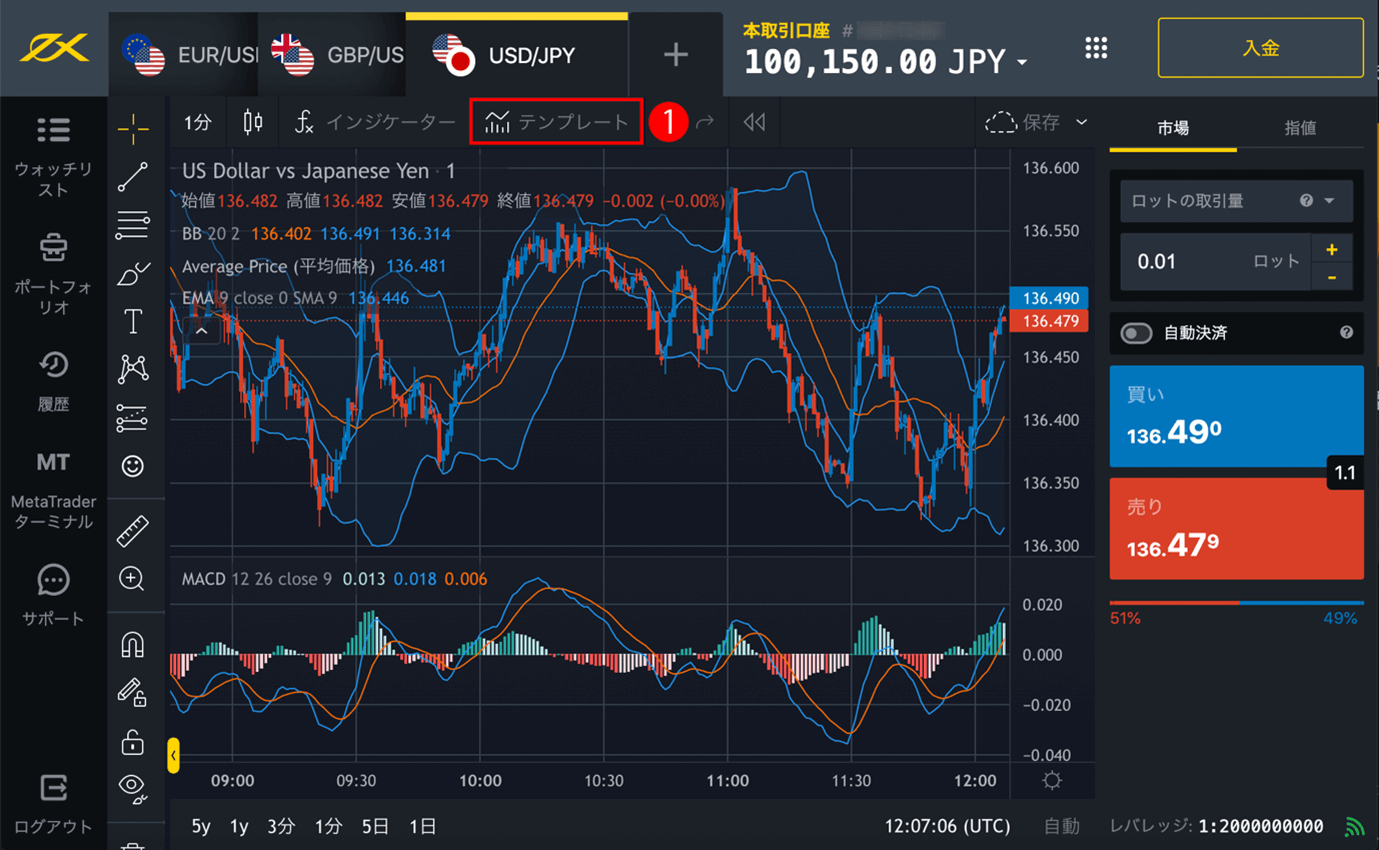
Task: Open the Templates (テンプレート) menu
Action: pyautogui.click(x=556, y=122)
